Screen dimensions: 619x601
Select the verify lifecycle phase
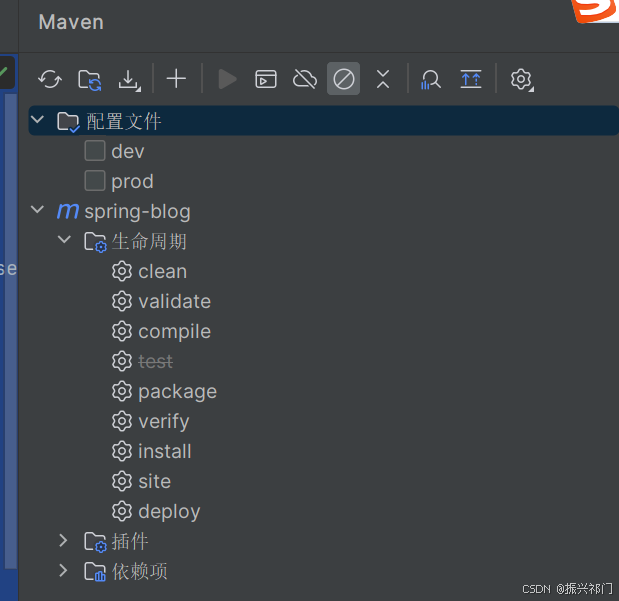pyautogui.click(x=164, y=422)
